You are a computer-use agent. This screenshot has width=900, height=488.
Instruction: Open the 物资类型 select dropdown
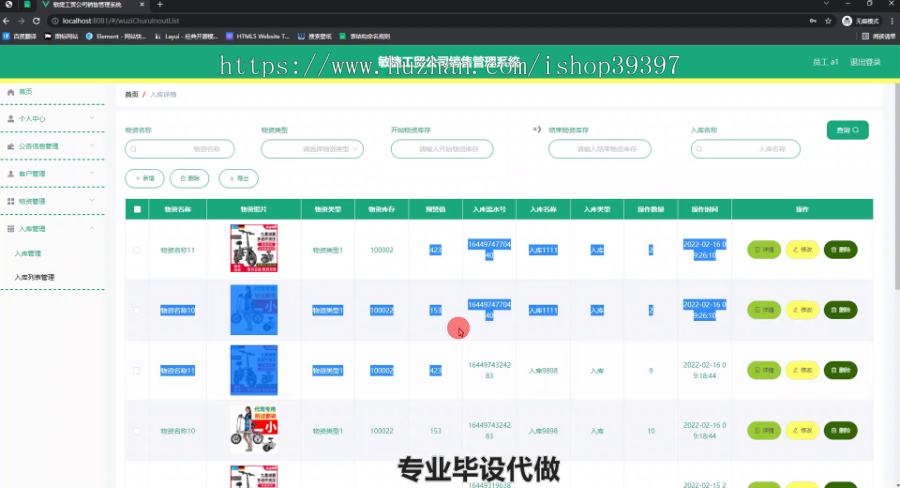point(312,149)
